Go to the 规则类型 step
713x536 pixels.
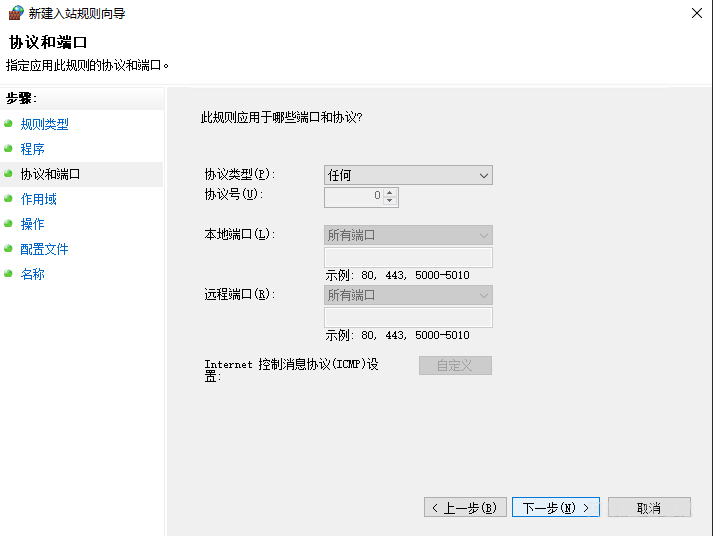pyautogui.click(x=45, y=124)
